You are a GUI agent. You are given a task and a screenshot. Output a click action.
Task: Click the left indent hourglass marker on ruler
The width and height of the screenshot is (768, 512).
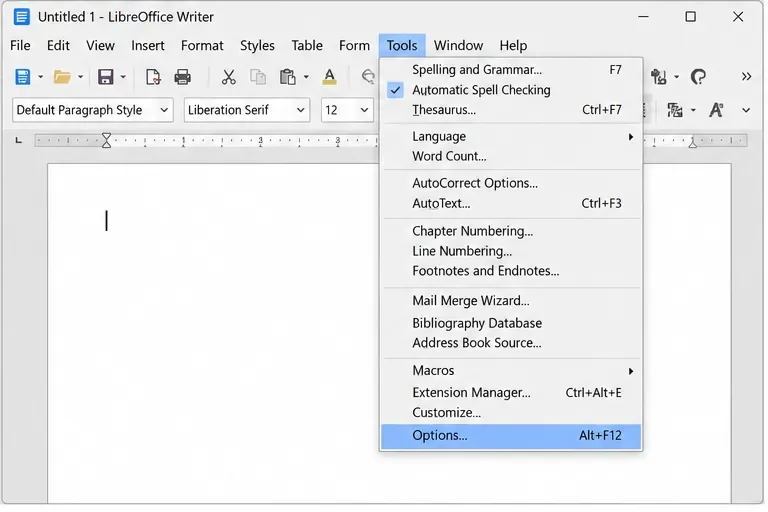pyautogui.click(x=106, y=141)
